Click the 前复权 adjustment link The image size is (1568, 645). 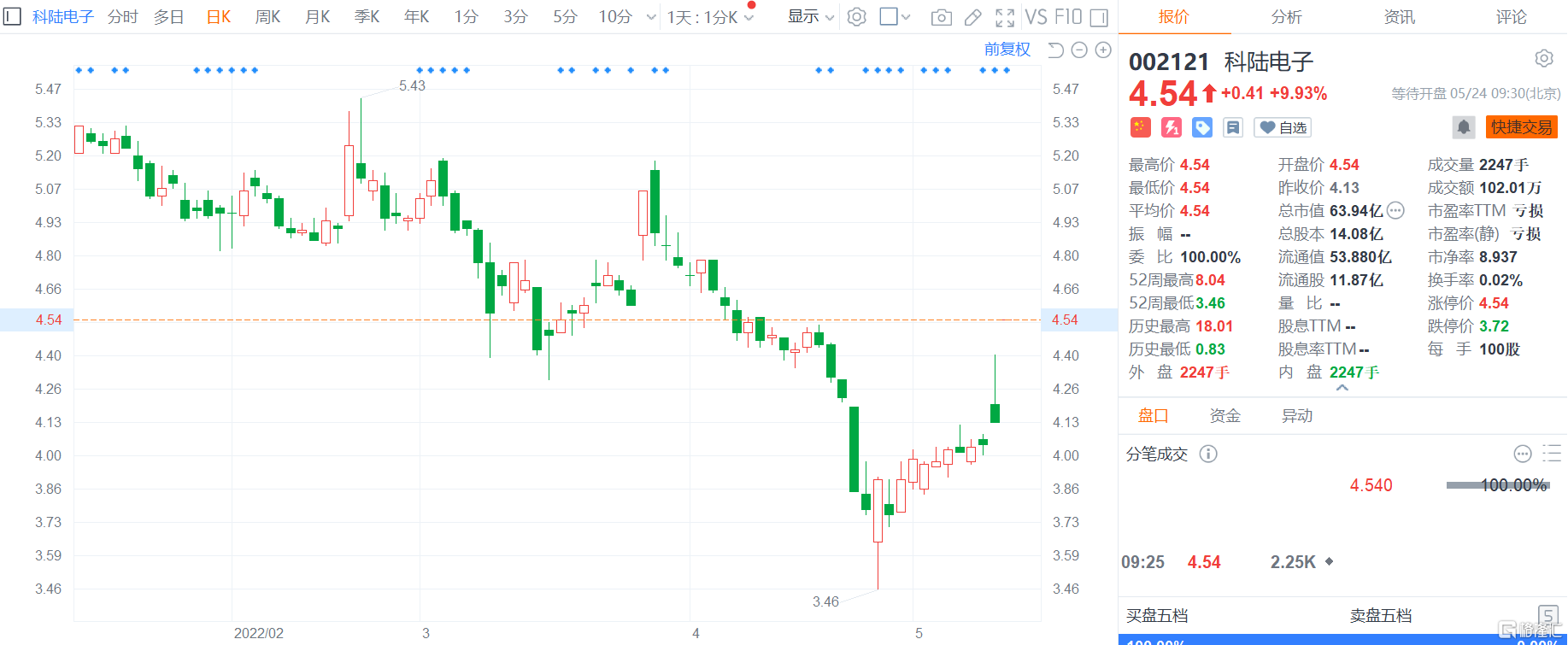point(1007,50)
